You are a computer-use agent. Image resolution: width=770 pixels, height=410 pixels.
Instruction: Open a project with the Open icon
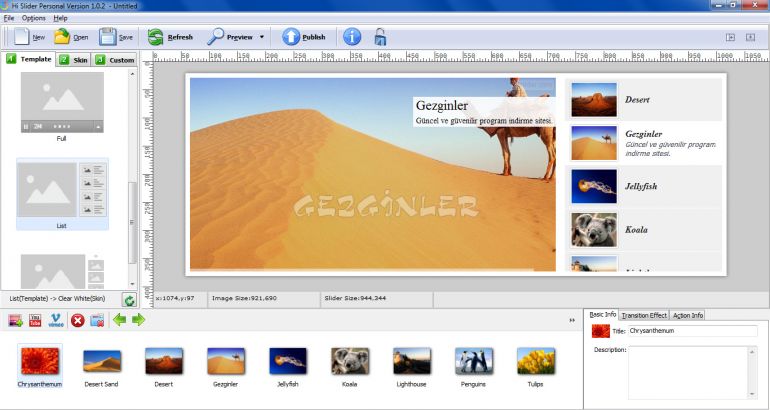point(62,36)
